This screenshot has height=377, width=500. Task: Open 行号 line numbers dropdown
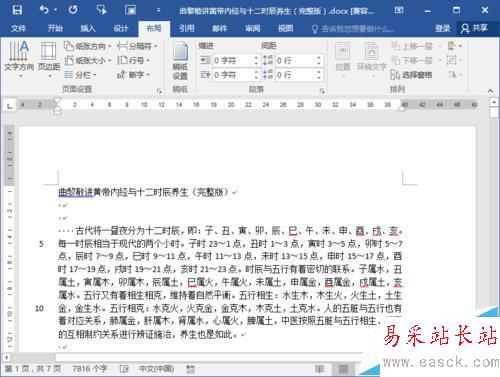[x=134, y=60]
